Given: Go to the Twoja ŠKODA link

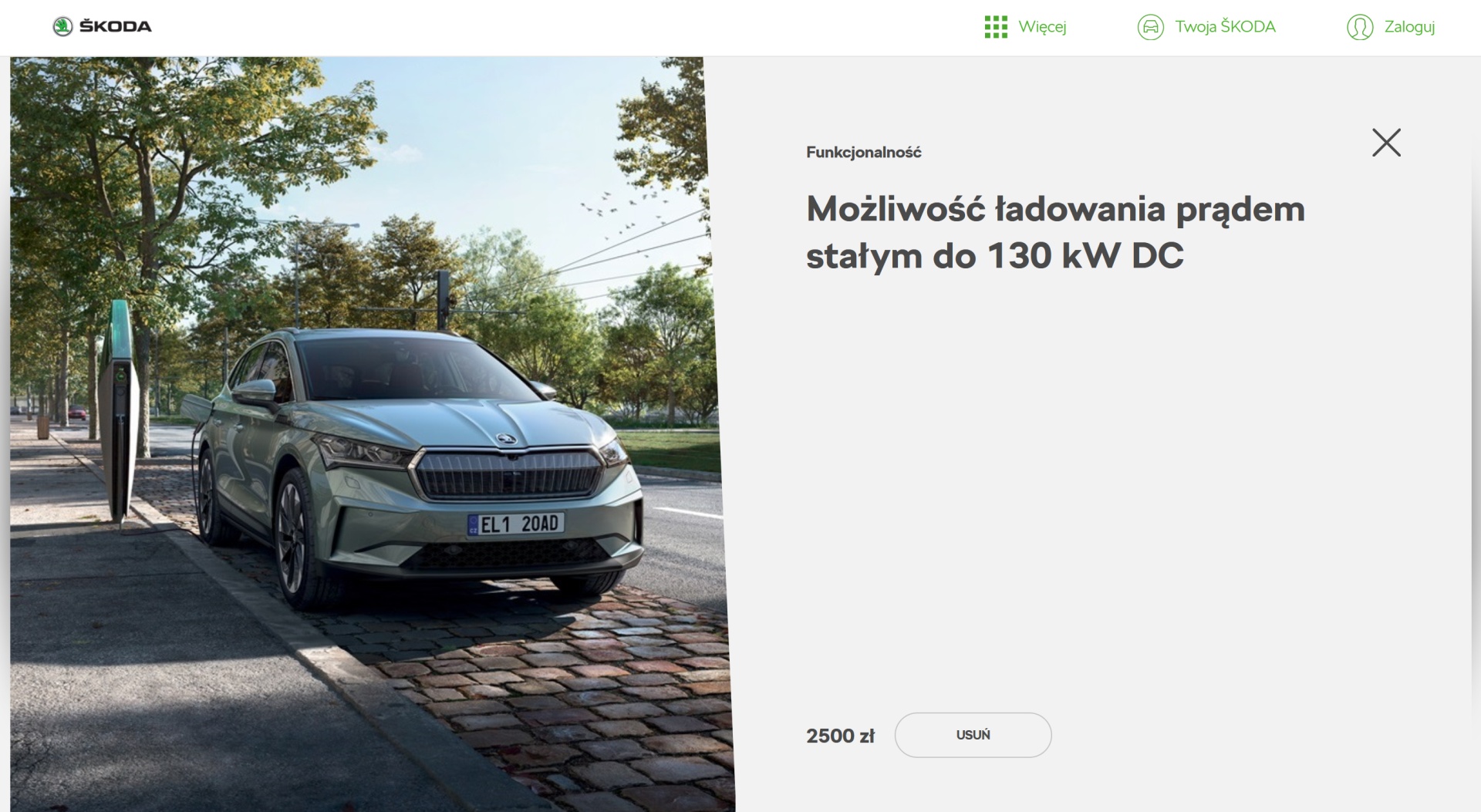Looking at the screenshot, I should (x=1225, y=27).
